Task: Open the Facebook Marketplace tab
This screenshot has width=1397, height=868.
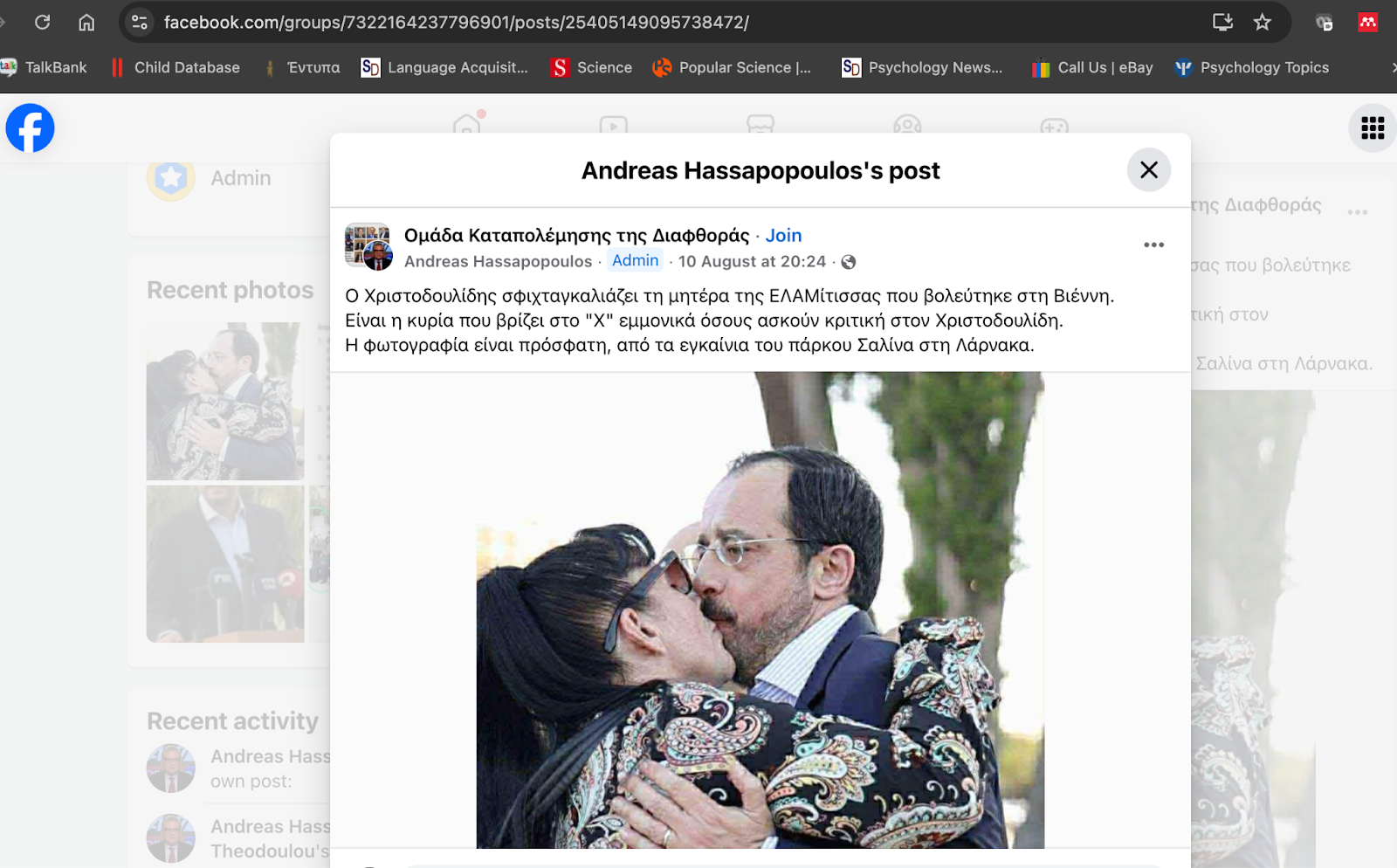Action: tap(760, 125)
